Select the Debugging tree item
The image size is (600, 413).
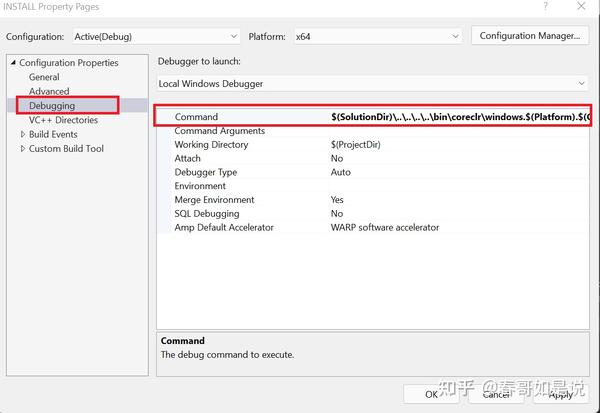point(52,105)
